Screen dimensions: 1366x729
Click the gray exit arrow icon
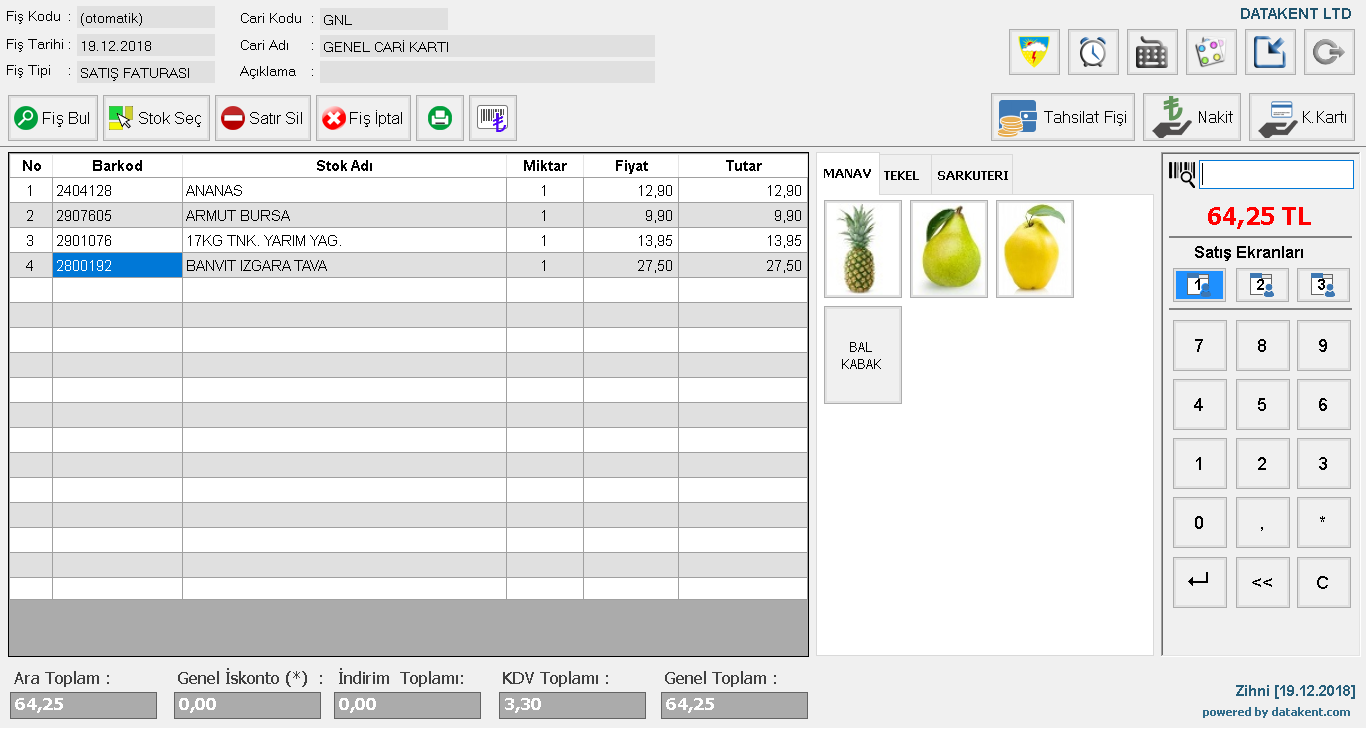tap(1329, 52)
